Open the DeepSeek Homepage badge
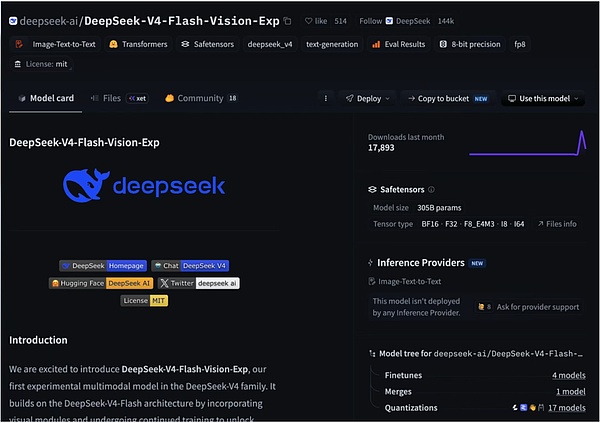Viewport: 600px width, 423px height. tap(103, 266)
